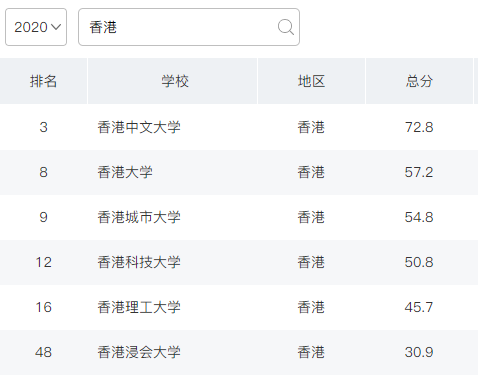
Task: Click score value 54.8
Action: tap(419, 217)
